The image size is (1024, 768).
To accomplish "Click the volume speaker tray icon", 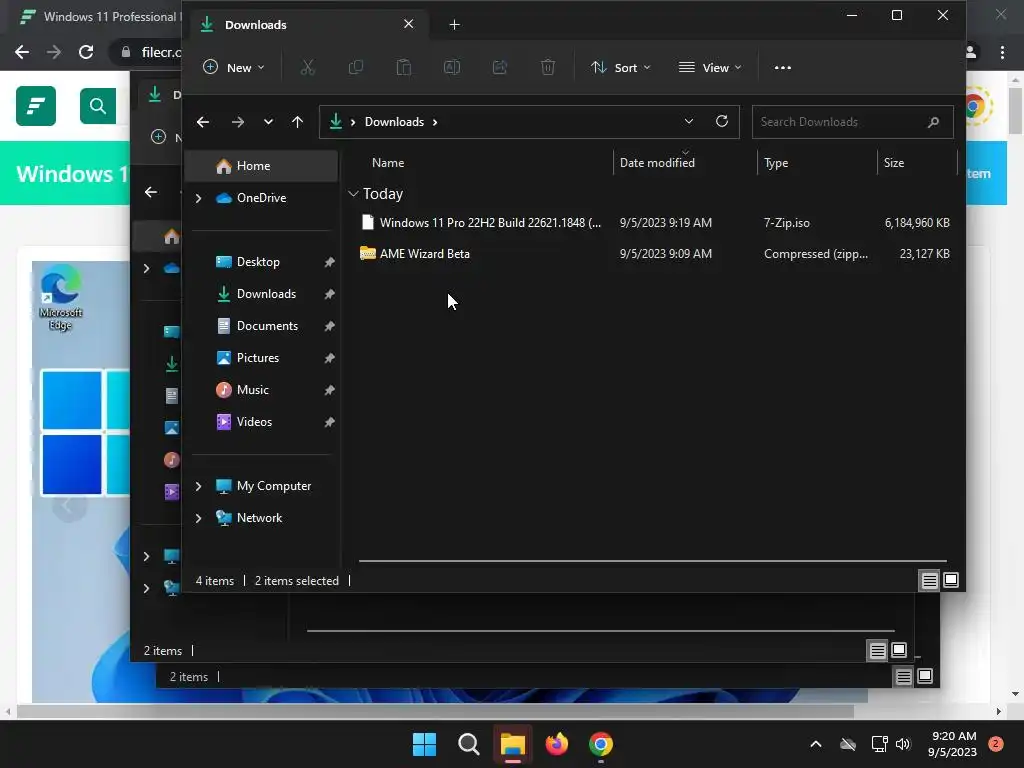I will tap(903, 744).
